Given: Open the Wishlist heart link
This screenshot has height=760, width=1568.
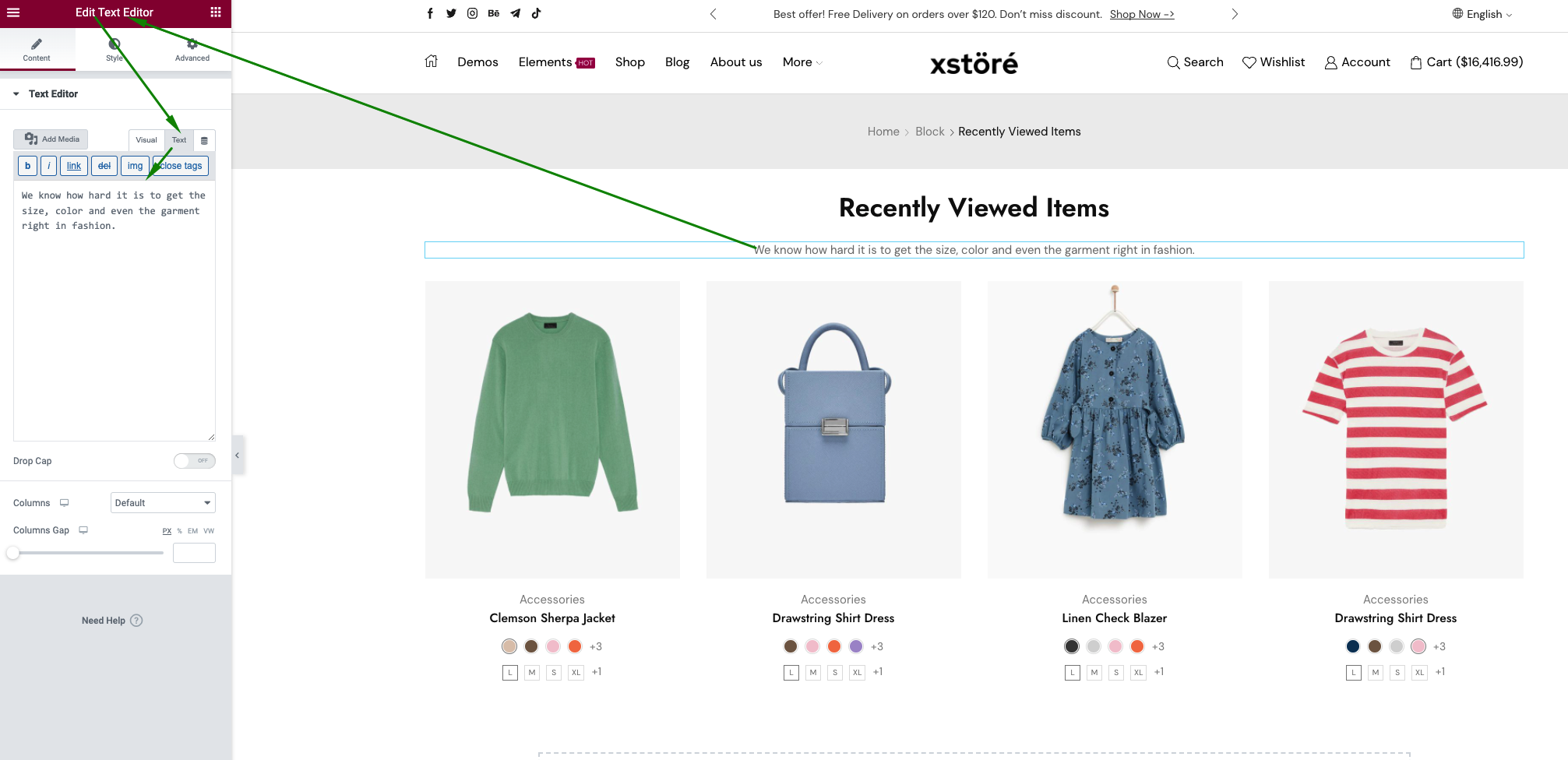Looking at the screenshot, I should (1274, 62).
